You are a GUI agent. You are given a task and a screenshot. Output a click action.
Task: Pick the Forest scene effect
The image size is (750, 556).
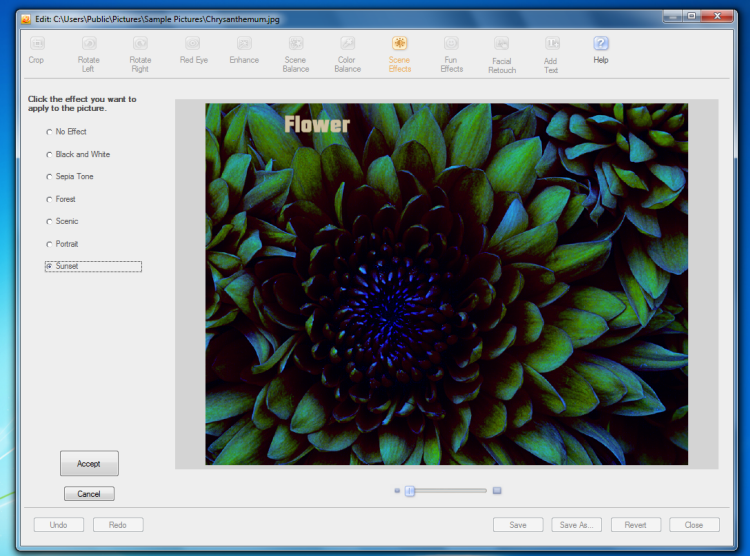point(49,199)
